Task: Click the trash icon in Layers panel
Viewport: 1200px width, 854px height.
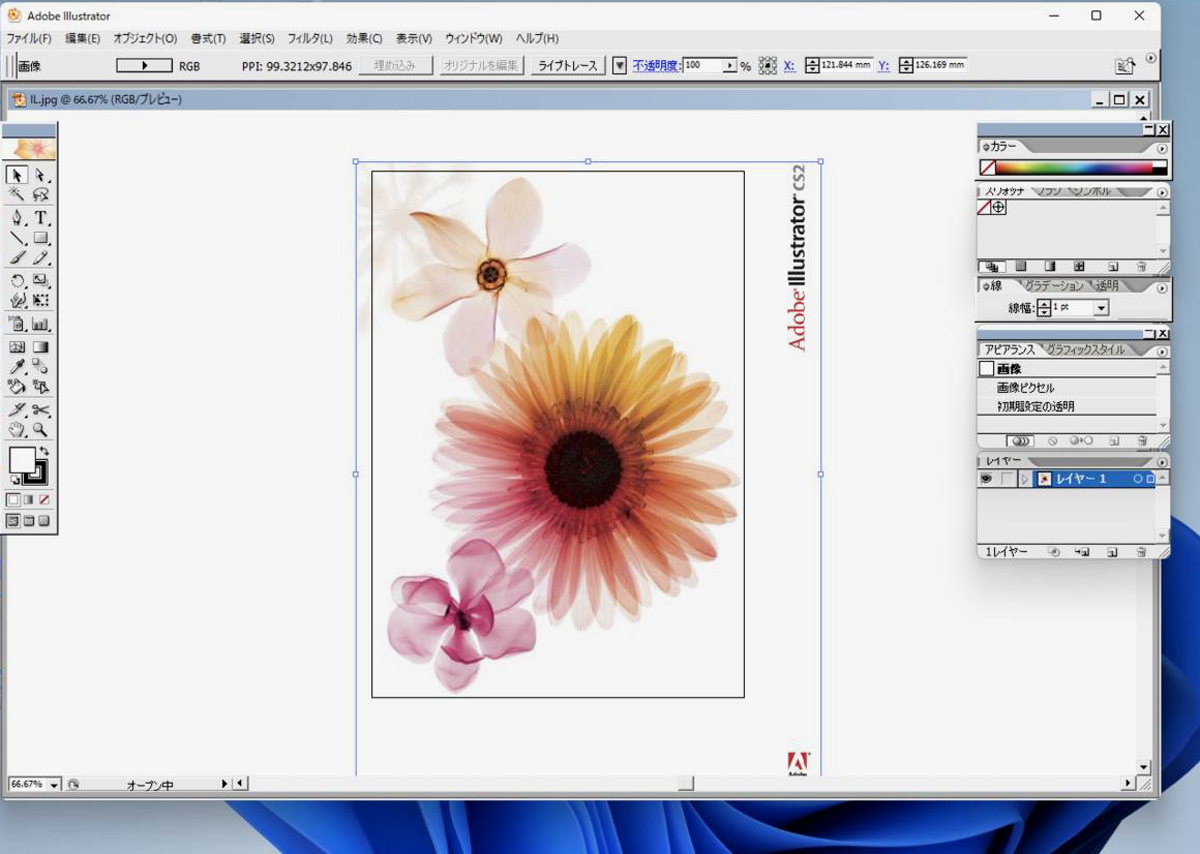Action: click(1141, 552)
